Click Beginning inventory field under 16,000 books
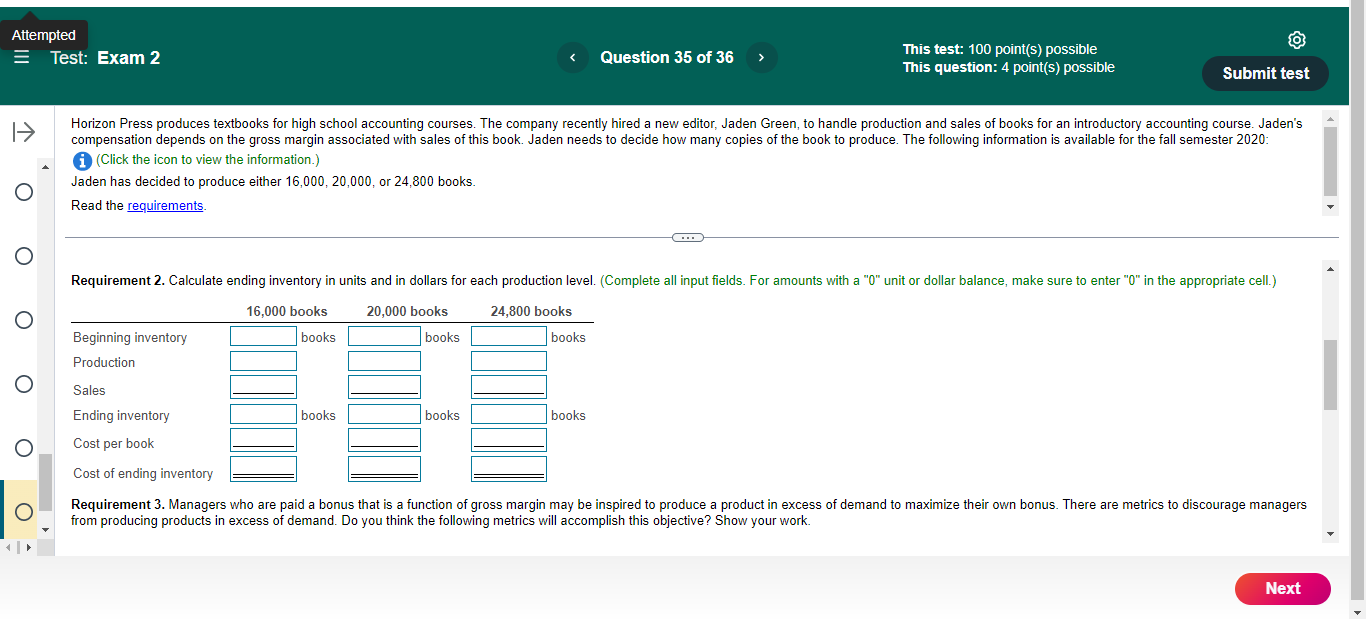 pyautogui.click(x=262, y=336)
